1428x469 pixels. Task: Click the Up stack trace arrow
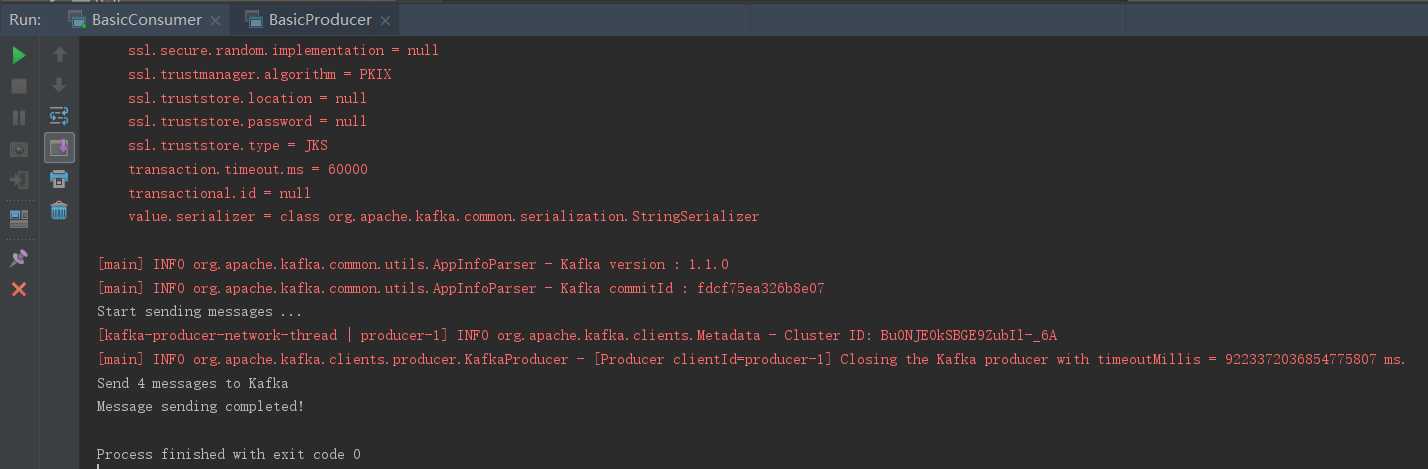[x=59, y=55]
